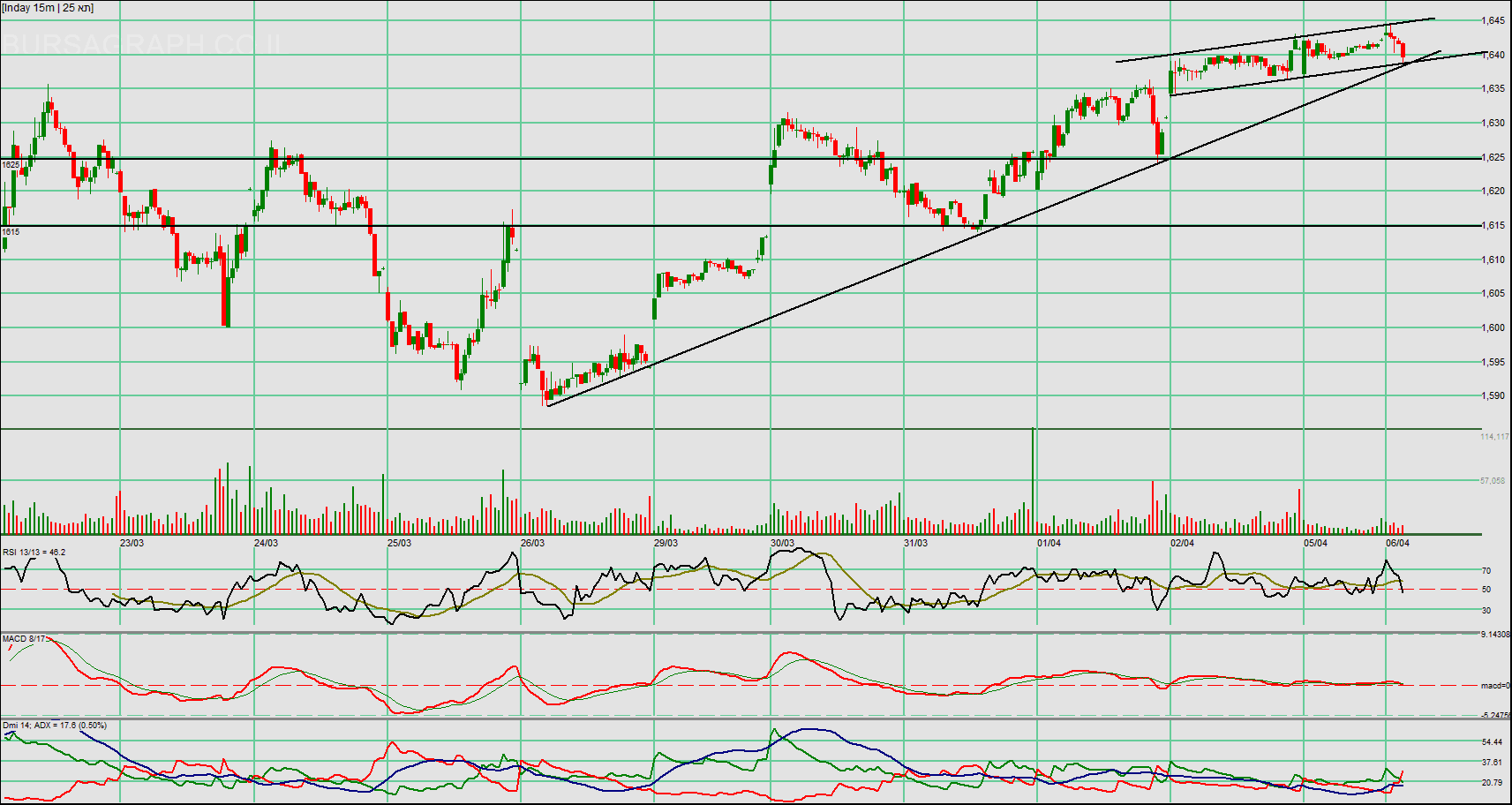Select the 1,590 price axis value
The height and width of the screenshot is (805, 1512).
click(x=1493, y=395)
